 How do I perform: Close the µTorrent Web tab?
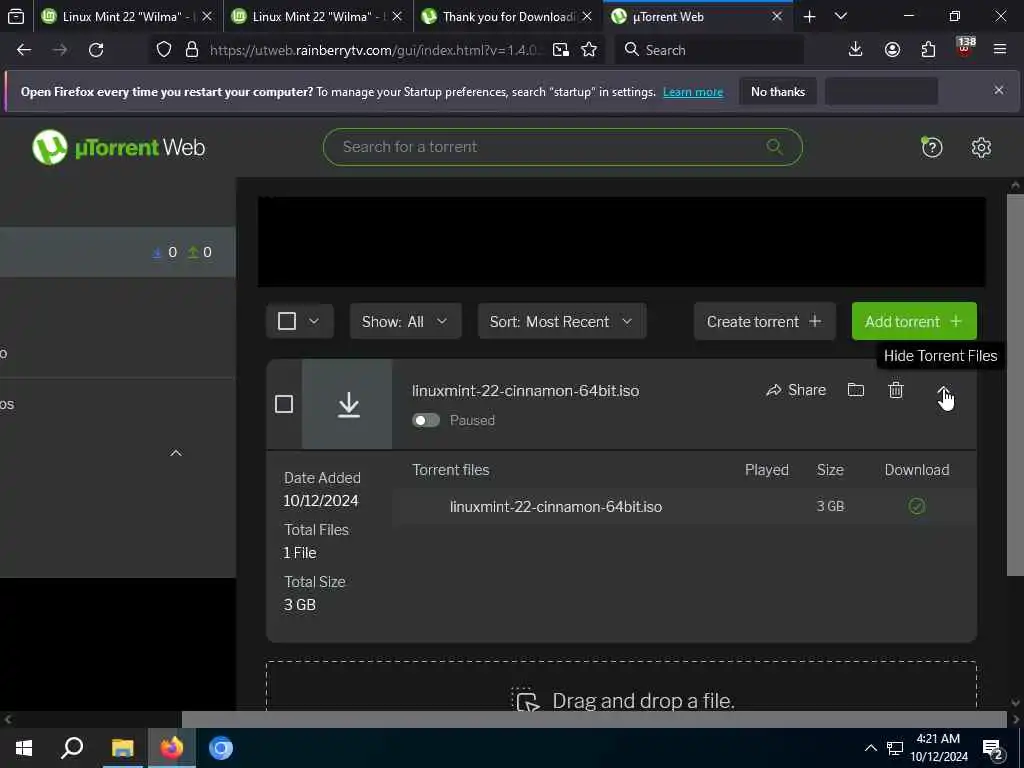pyautogui.click(x=777, y=16)
